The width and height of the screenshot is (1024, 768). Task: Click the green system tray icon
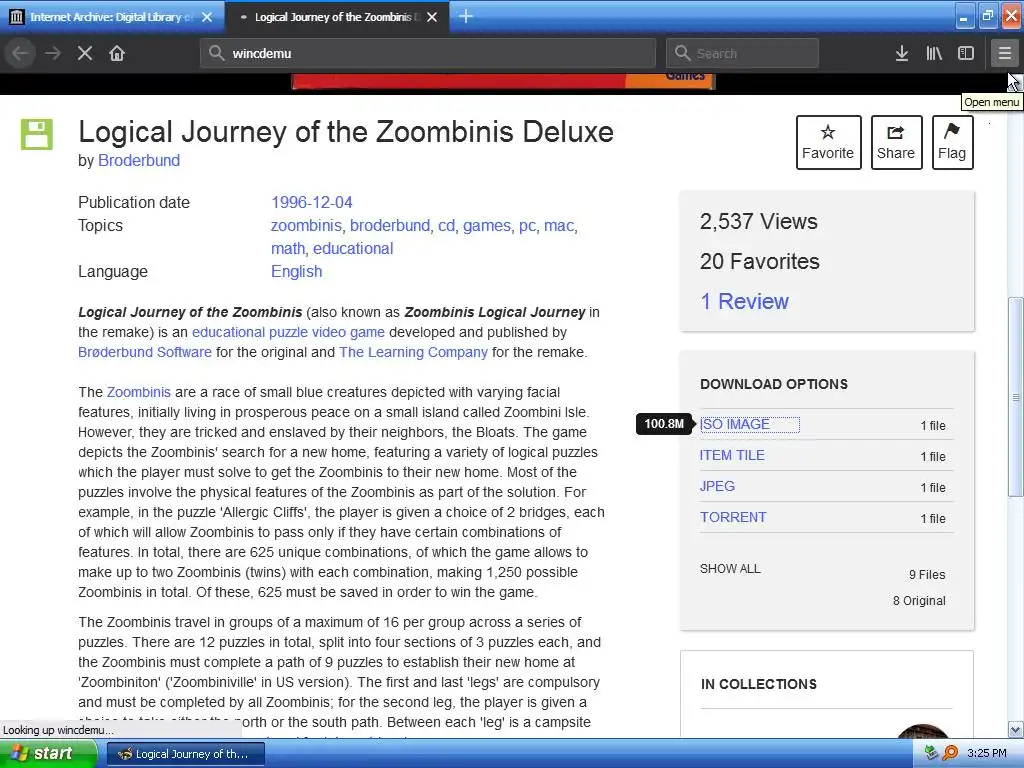(931, 753)
